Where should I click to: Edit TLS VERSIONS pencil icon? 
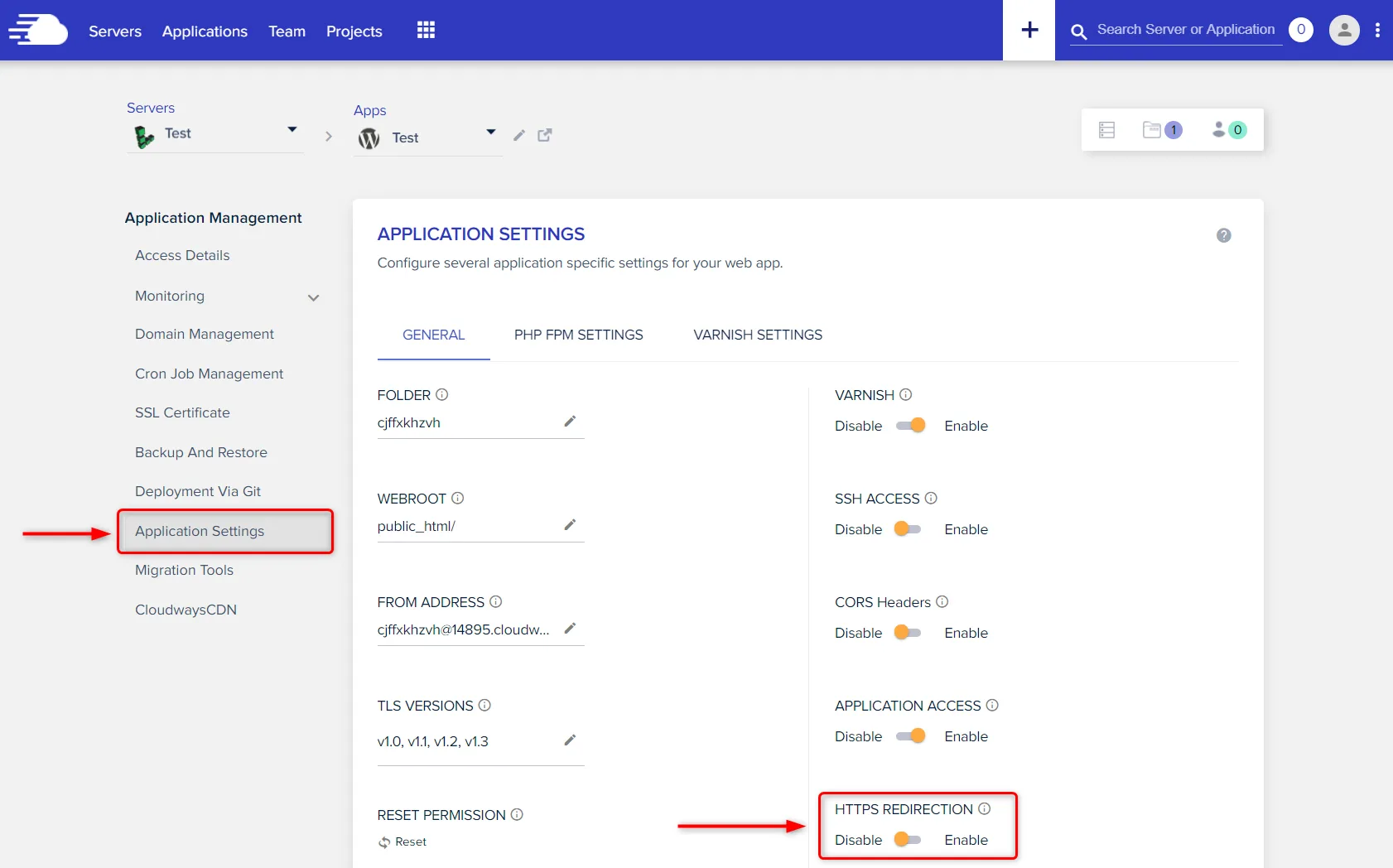pyautogui.click(x=570, y=740)
